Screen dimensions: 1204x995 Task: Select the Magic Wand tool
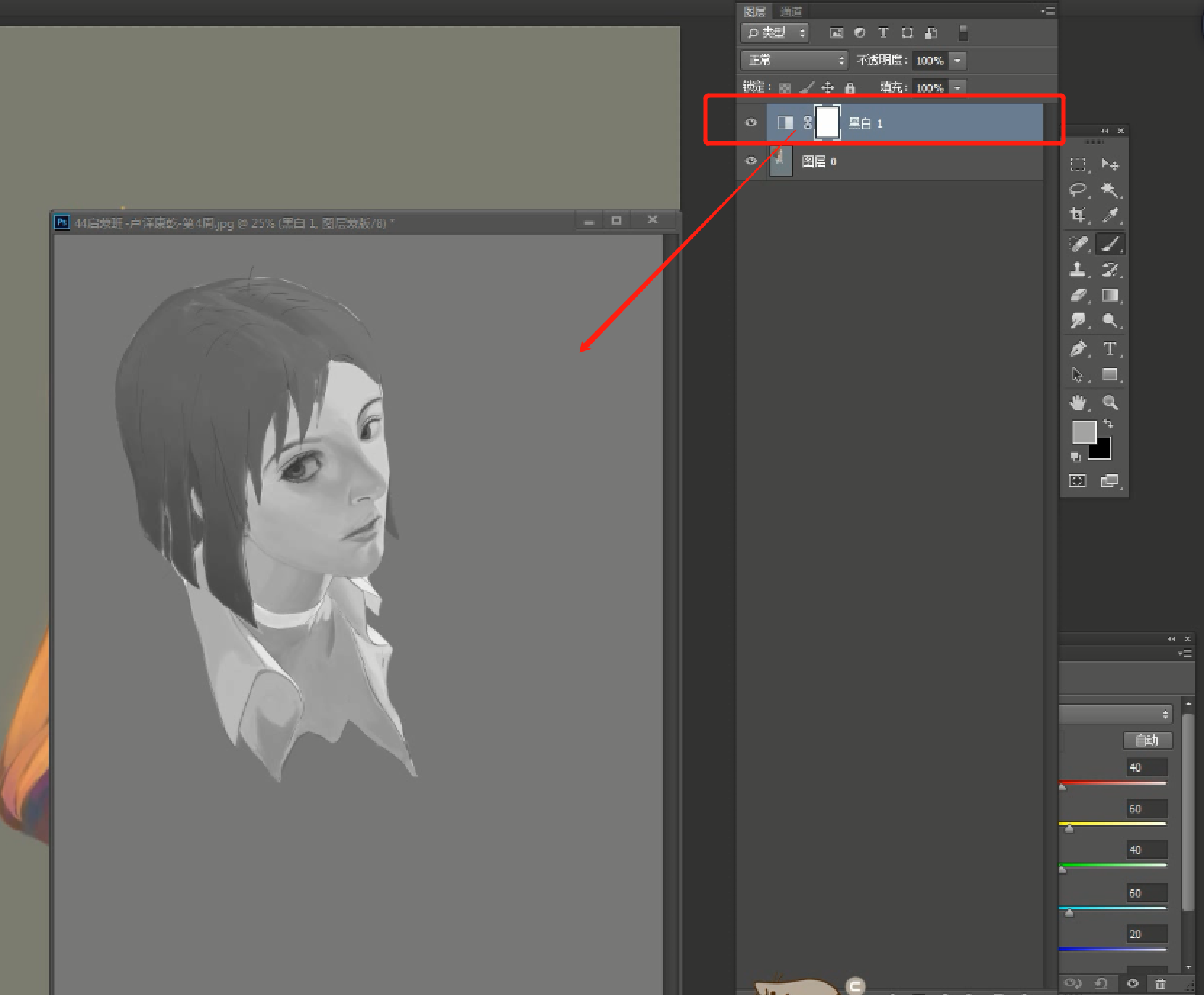click(x=1110, y=190)
